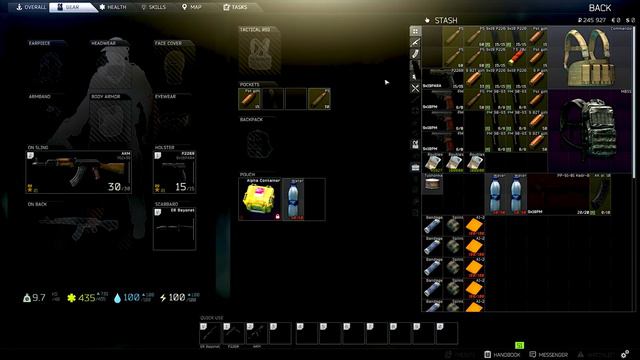This screenshot has height=360, width=640.
Task: Open the Tasks tab
Action: point(236,7)
